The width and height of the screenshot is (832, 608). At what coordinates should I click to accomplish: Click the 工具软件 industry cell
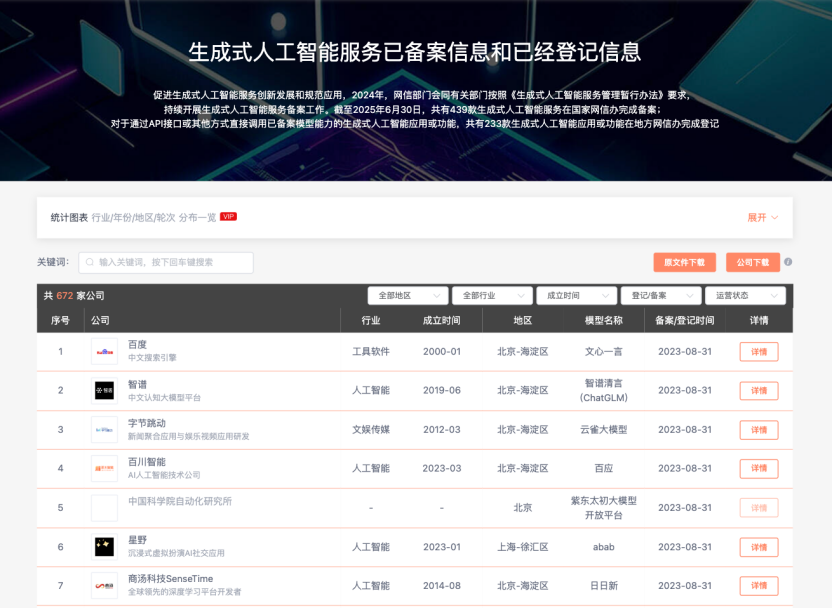click(x=371, y=352)
